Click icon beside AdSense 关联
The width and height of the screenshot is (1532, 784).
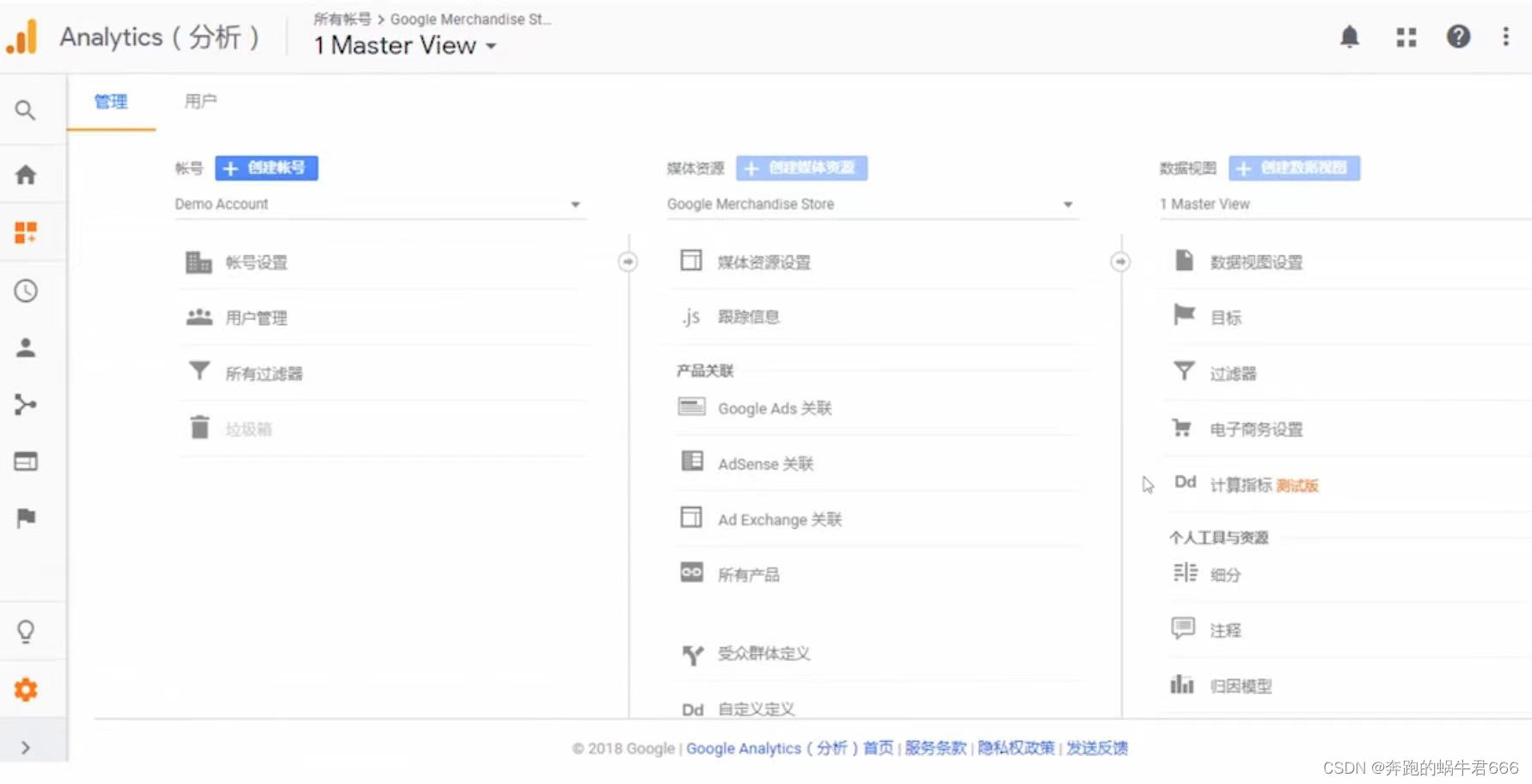[692, 462]
